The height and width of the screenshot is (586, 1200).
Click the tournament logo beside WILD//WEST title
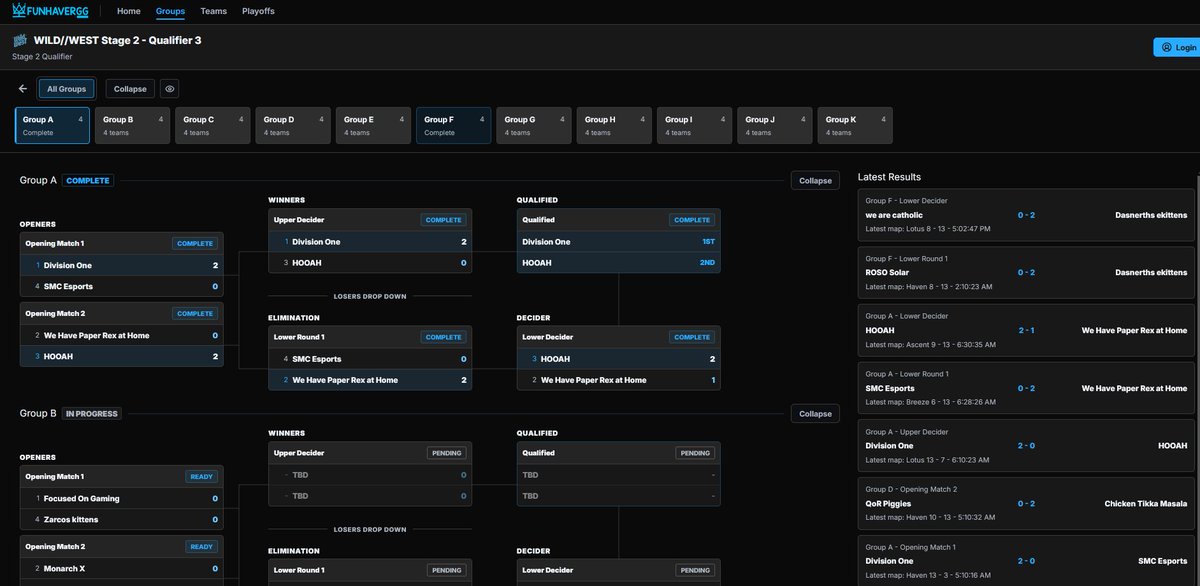(x=20, y=41)
